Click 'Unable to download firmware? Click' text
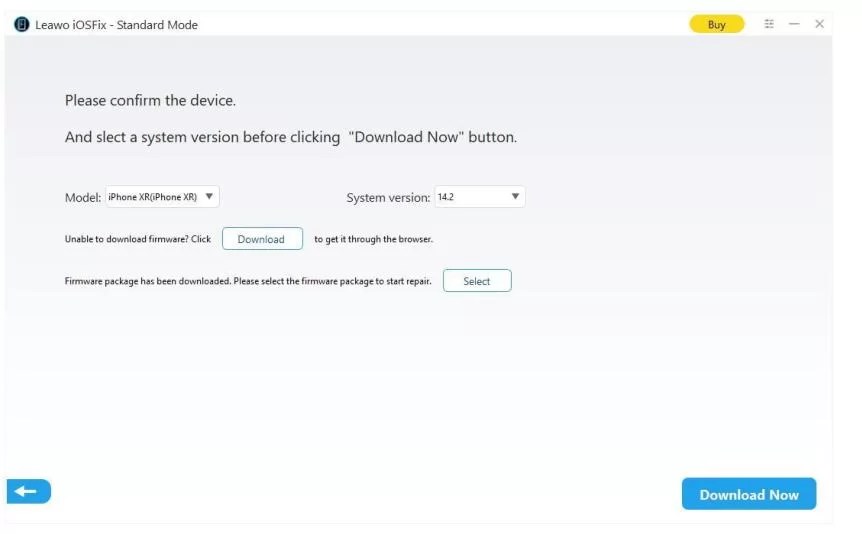862x534 pixels. click(x=138, y=239)
